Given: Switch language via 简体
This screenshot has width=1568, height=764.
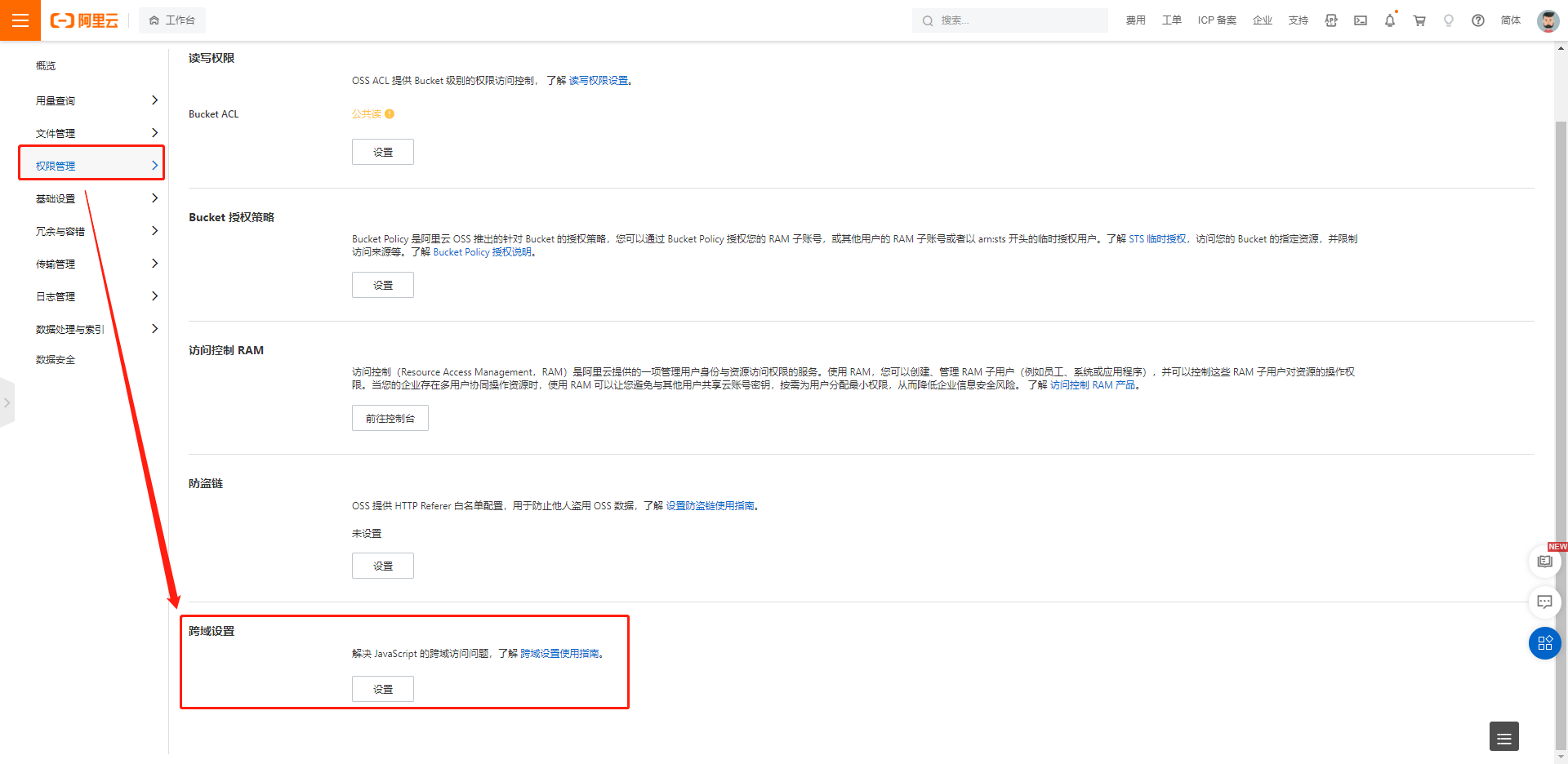Looking at the screenshot, I should [x=1511, y=20].
